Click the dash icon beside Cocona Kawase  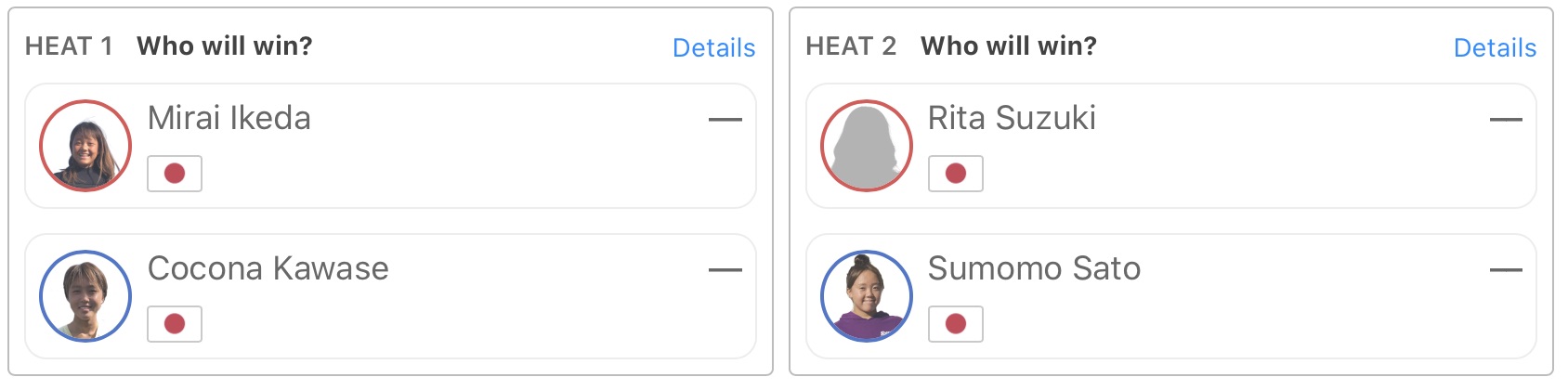click(725, 270)
